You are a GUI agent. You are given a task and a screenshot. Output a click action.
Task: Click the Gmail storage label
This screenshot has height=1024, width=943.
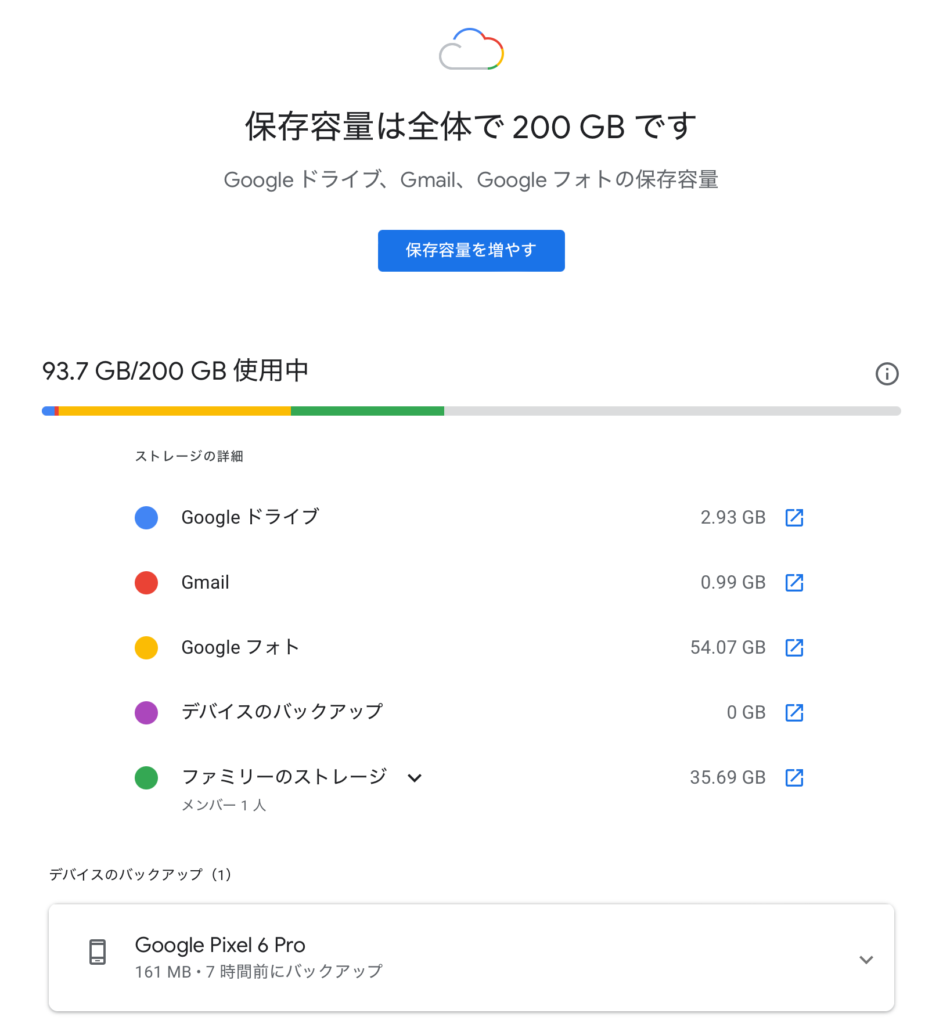point(205,583)
